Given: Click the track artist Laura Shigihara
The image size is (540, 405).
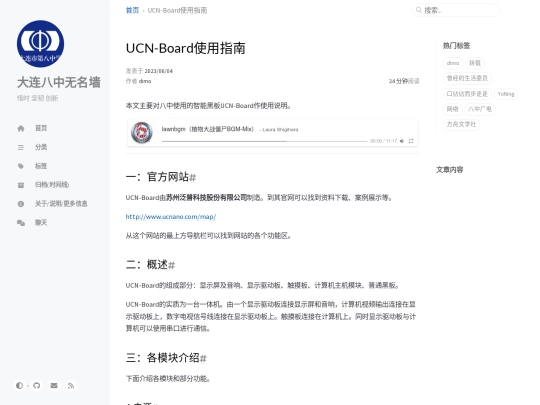Looking at the screenshot, I should tap(280, 129).
